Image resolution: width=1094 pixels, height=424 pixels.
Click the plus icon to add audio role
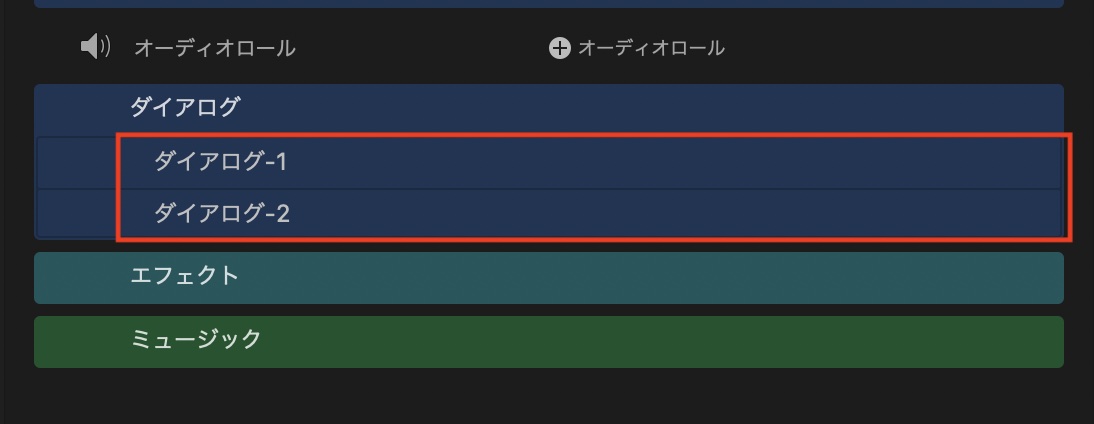[559, 48]
